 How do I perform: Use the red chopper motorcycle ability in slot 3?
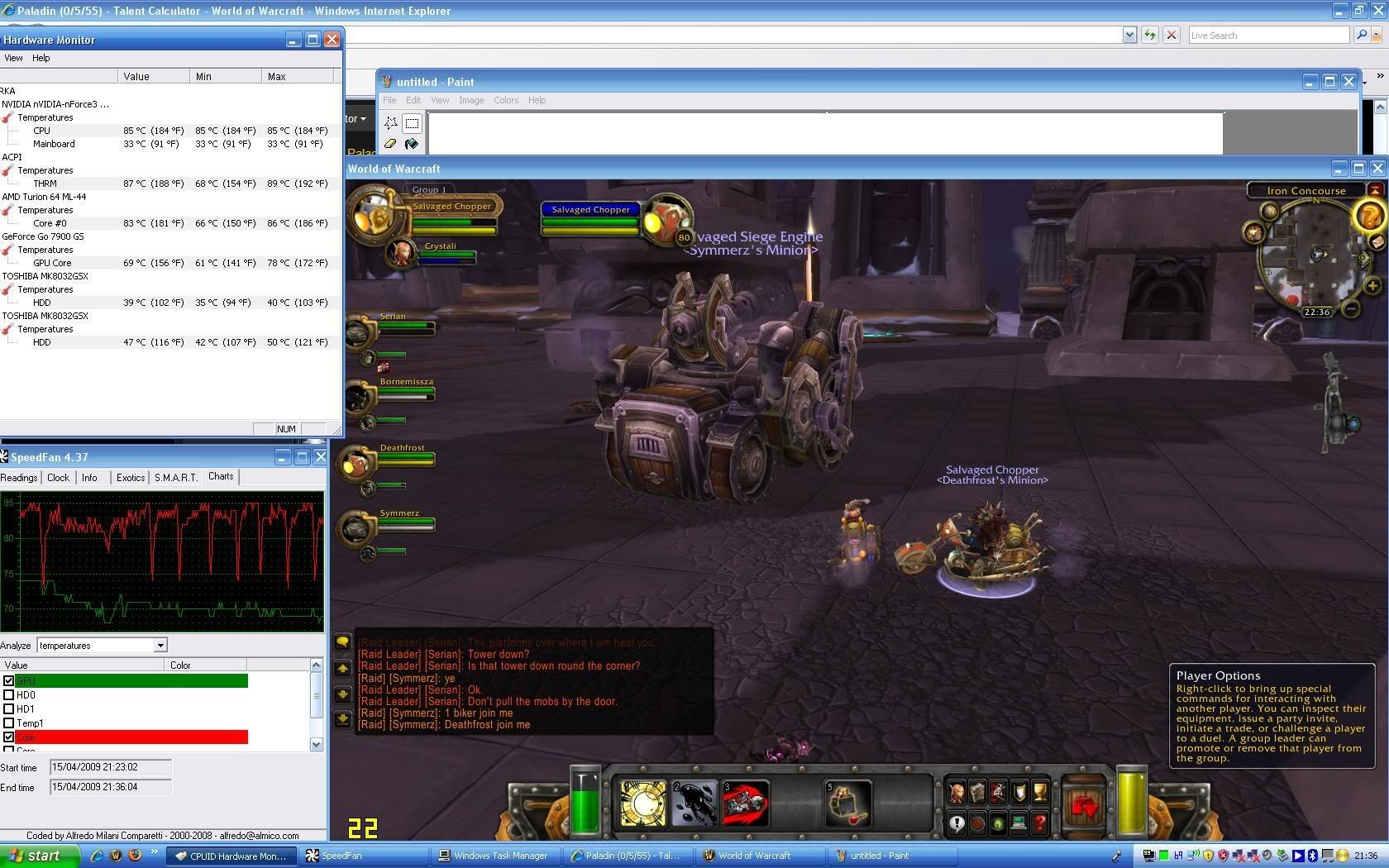tap(746, 803)
